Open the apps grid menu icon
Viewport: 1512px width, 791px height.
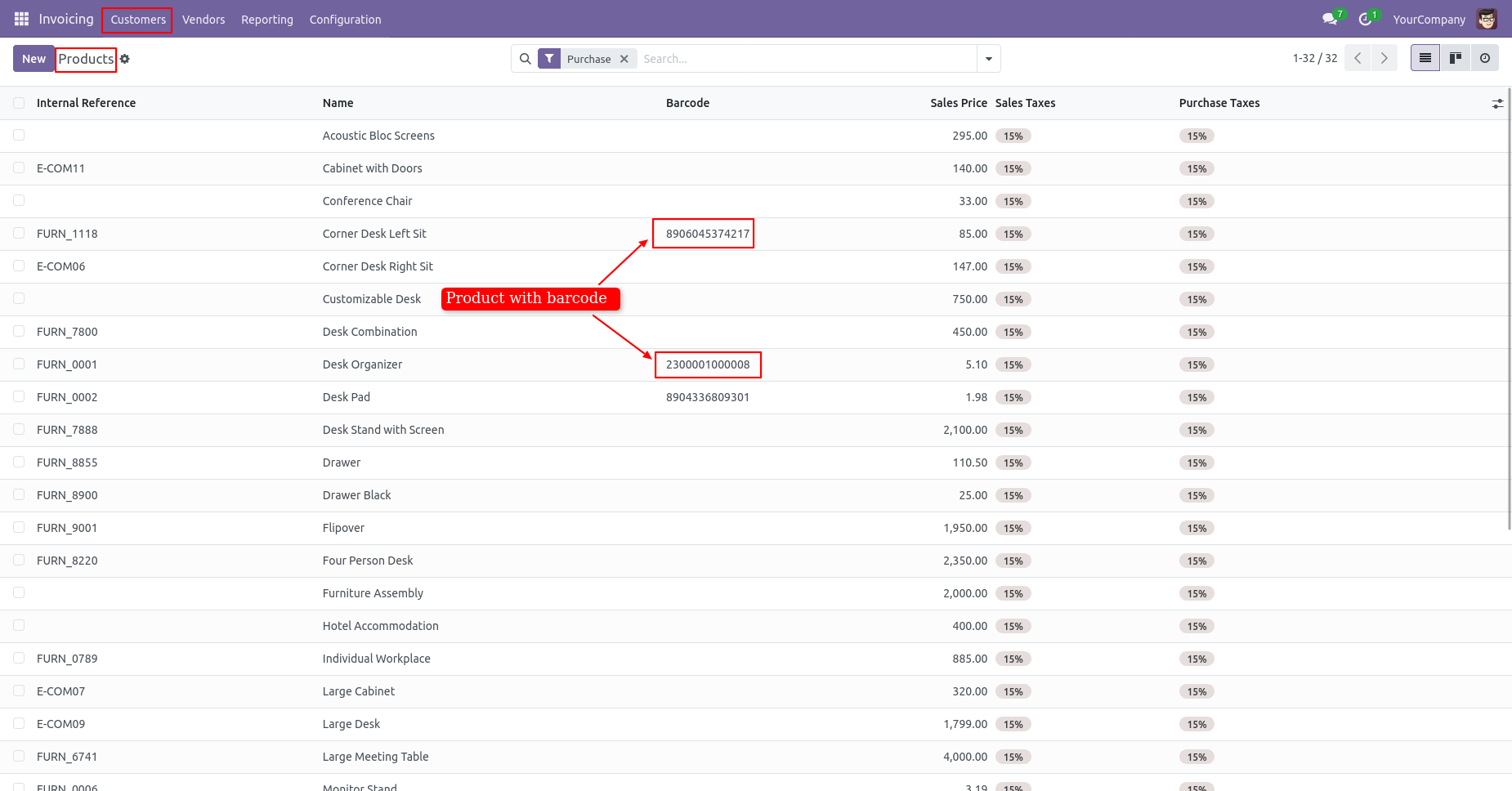pos(21,19)
